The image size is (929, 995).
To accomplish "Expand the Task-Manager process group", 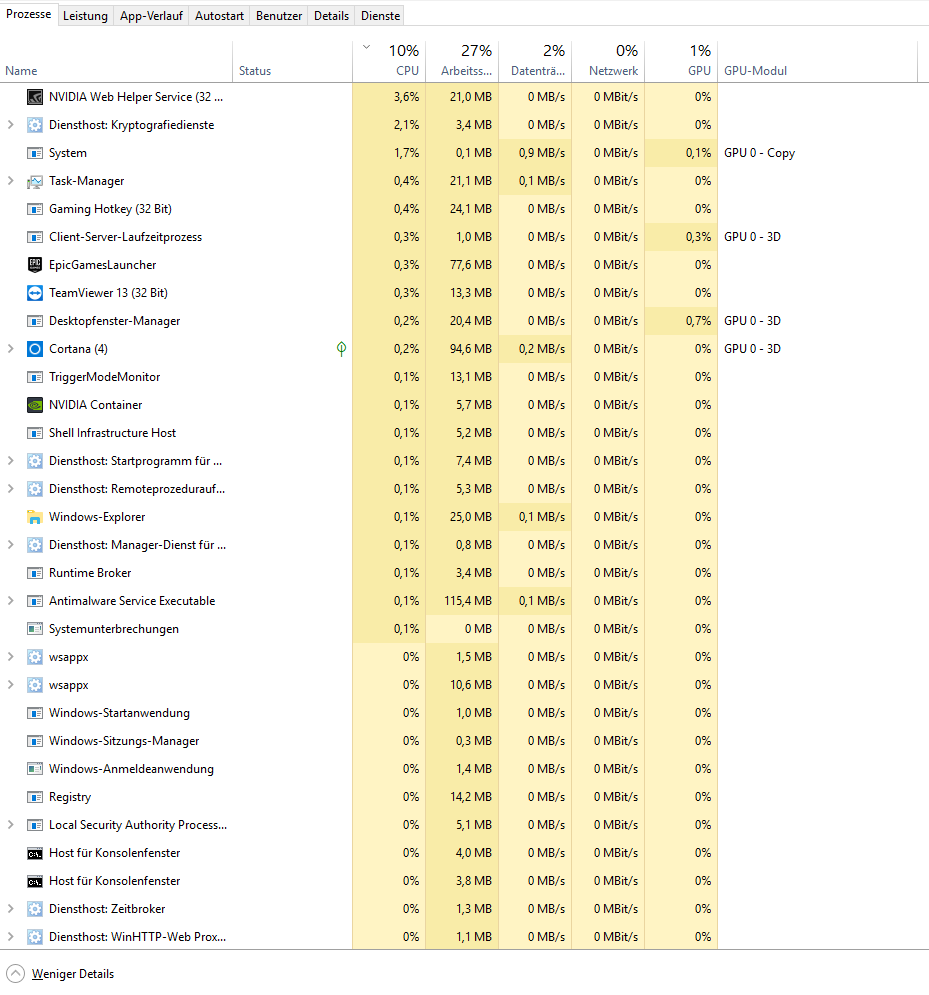I will pyautogui.click(x=10, y=181).
